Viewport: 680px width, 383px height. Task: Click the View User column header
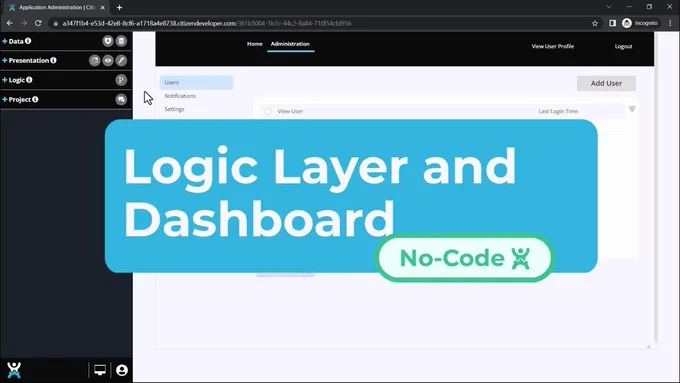(x=290, y=111)
